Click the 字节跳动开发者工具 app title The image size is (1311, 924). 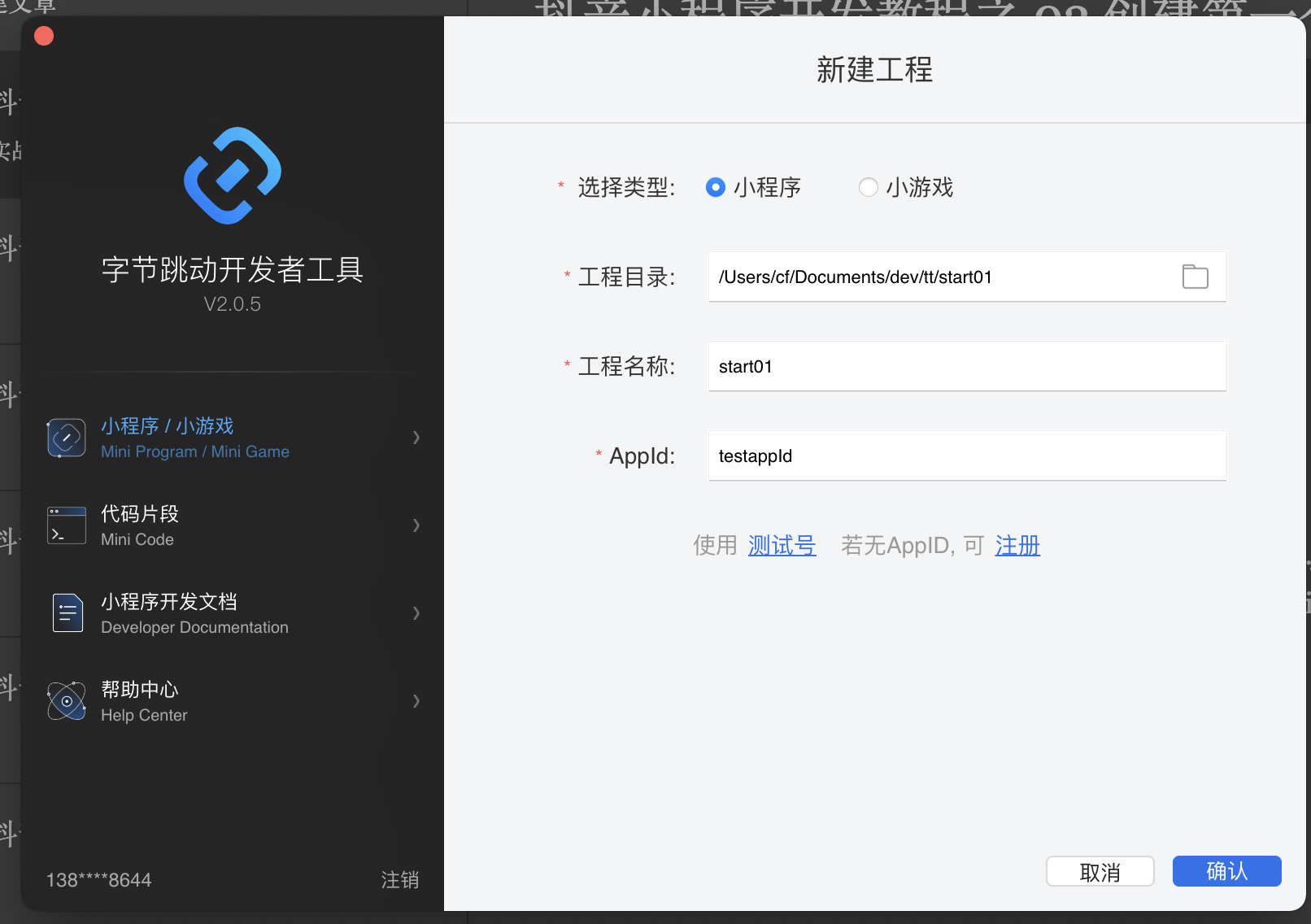(233, 269)
